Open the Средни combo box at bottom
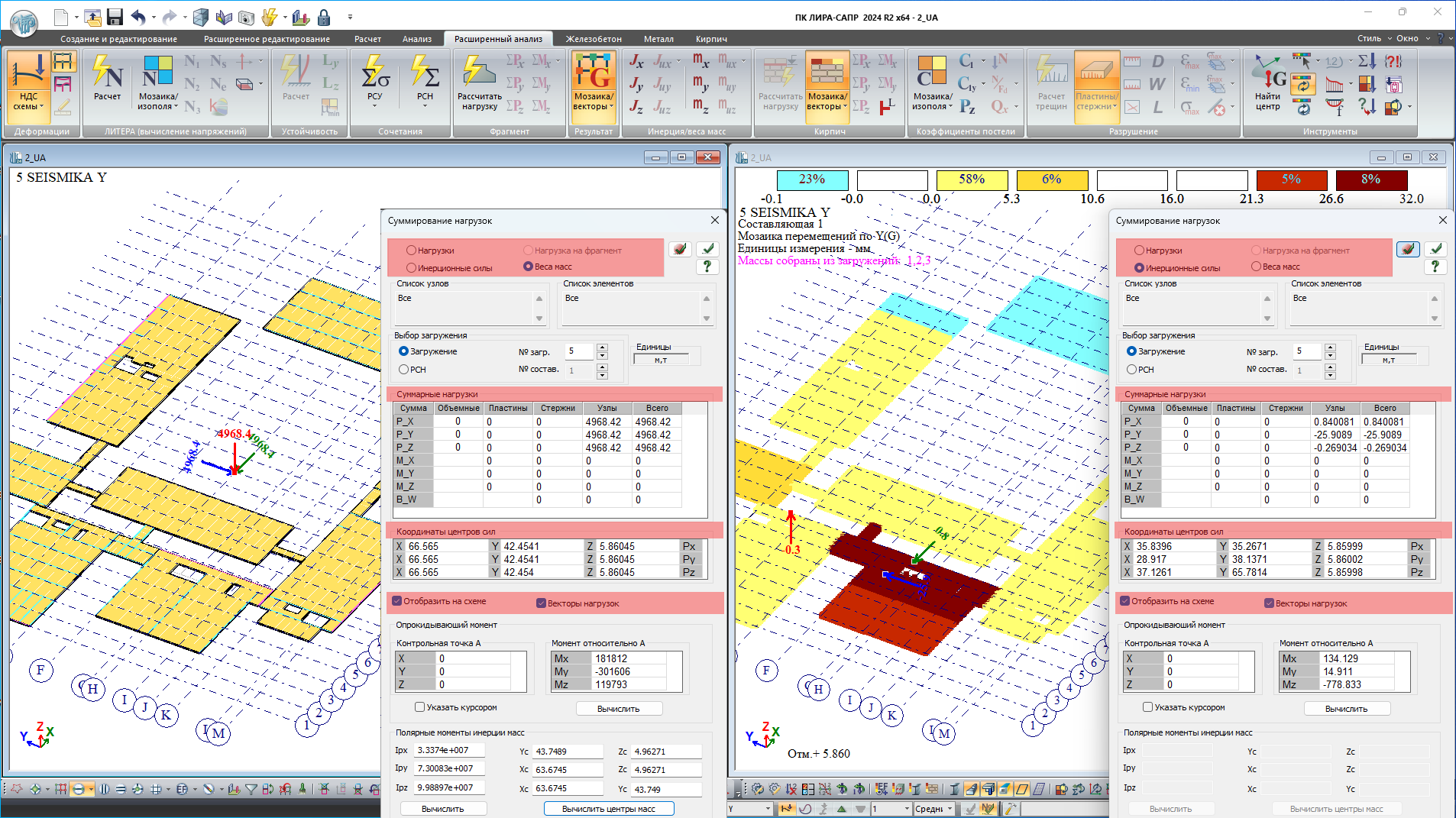This screenshot has height=818, width=1456. click(x=933, y=809)
